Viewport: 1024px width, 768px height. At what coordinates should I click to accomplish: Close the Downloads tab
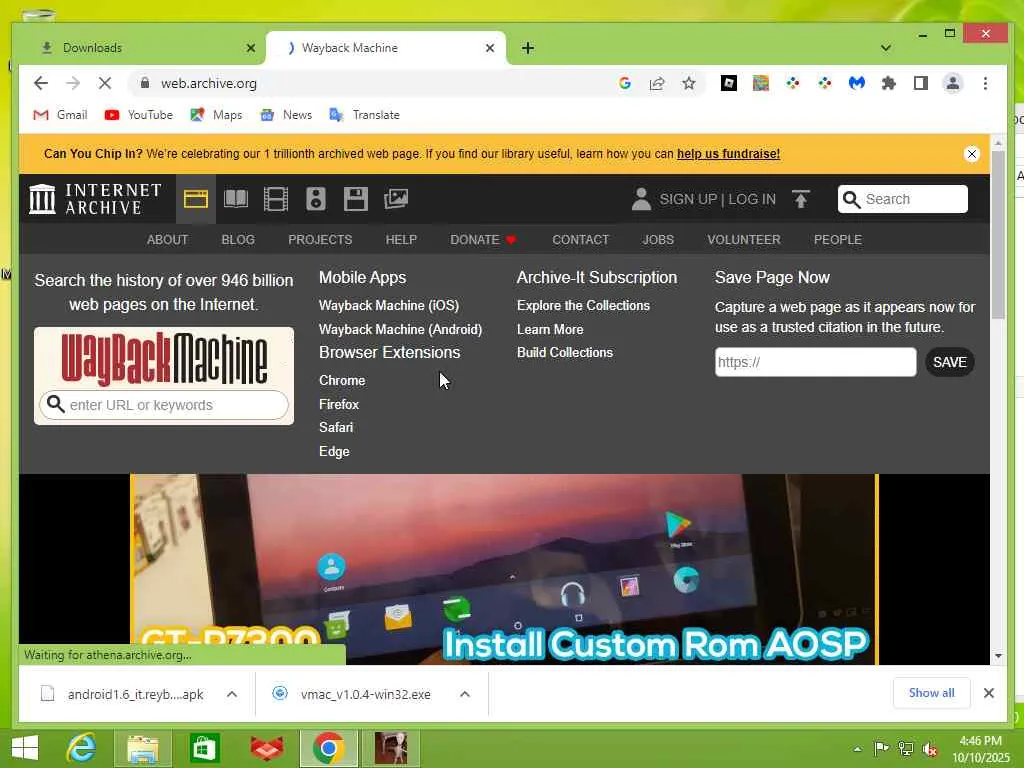251,48
